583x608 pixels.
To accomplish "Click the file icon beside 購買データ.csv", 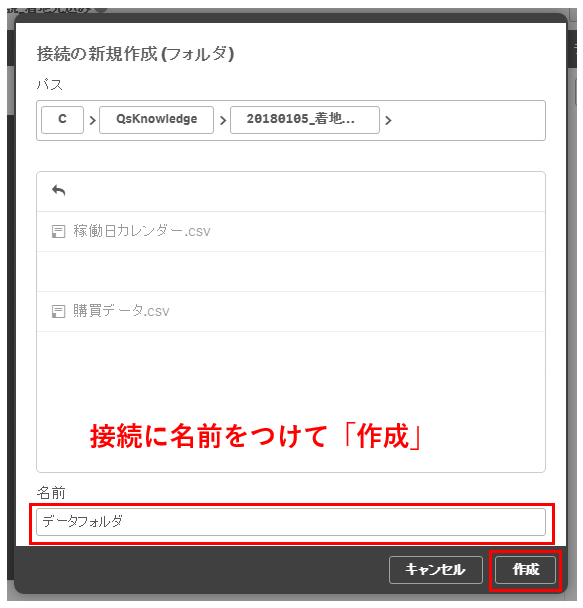I will pyautogui.click(x=58, y=311).
